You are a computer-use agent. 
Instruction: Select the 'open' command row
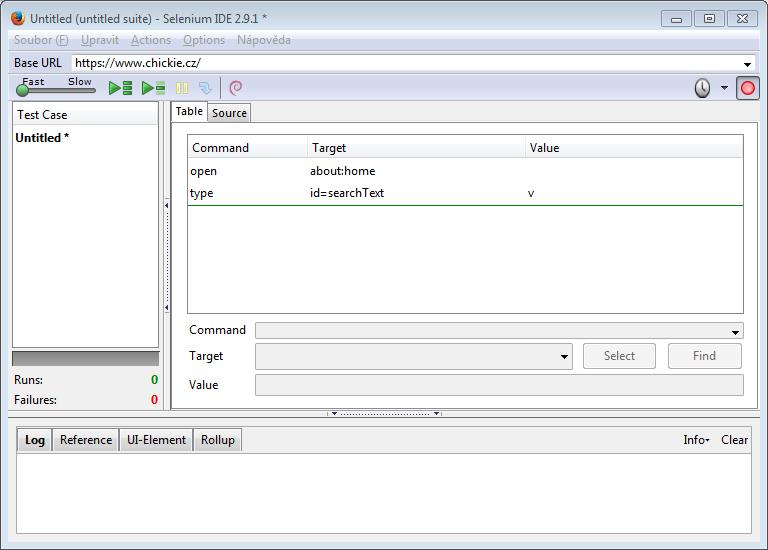click(465, 171)
